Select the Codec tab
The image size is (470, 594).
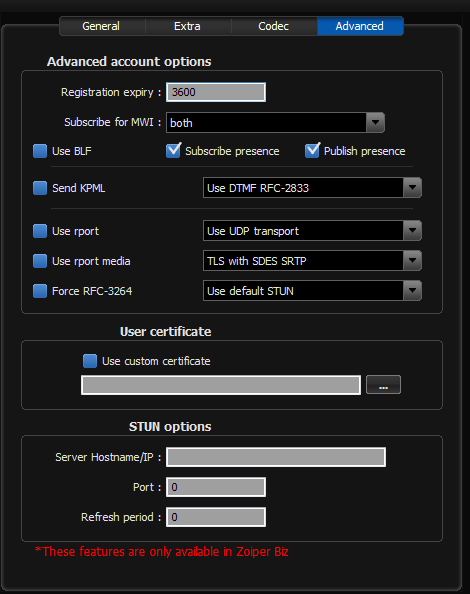(274, 26)
